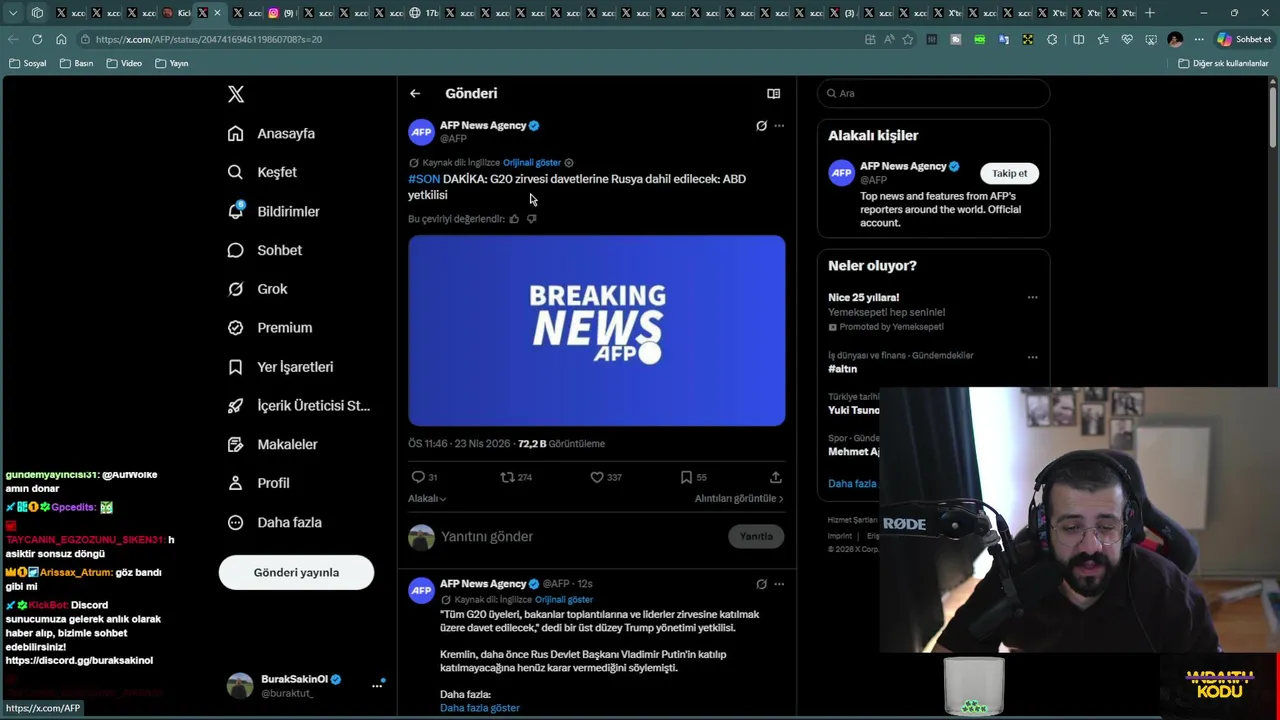Open the #altın trending topic

tap(842, 369)
